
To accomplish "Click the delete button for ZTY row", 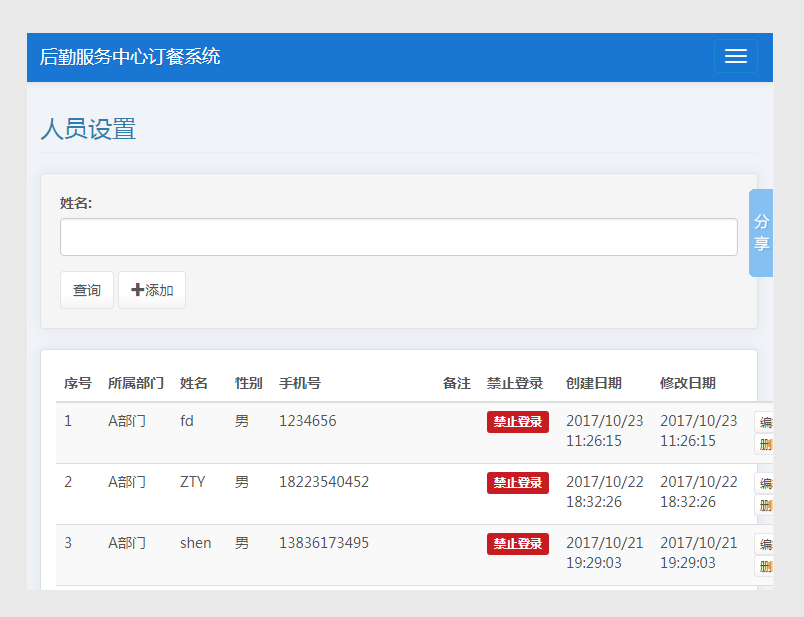I will 765,505.
